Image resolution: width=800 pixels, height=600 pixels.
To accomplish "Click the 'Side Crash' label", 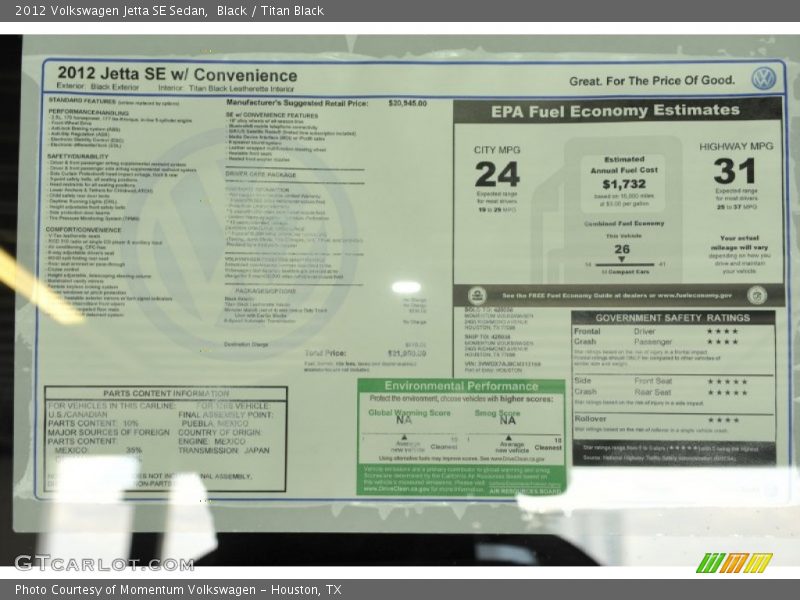I will [x=585, y=386].
